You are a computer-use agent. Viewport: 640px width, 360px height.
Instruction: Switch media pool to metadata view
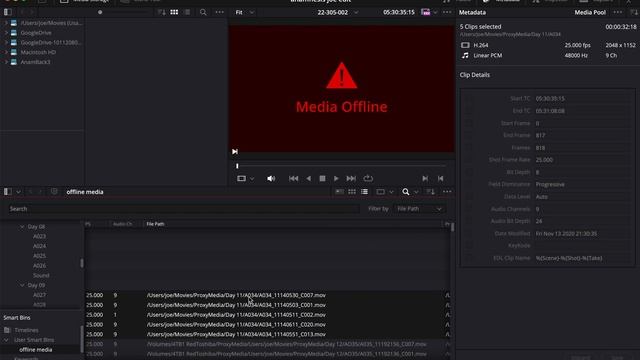coord(339,192)
